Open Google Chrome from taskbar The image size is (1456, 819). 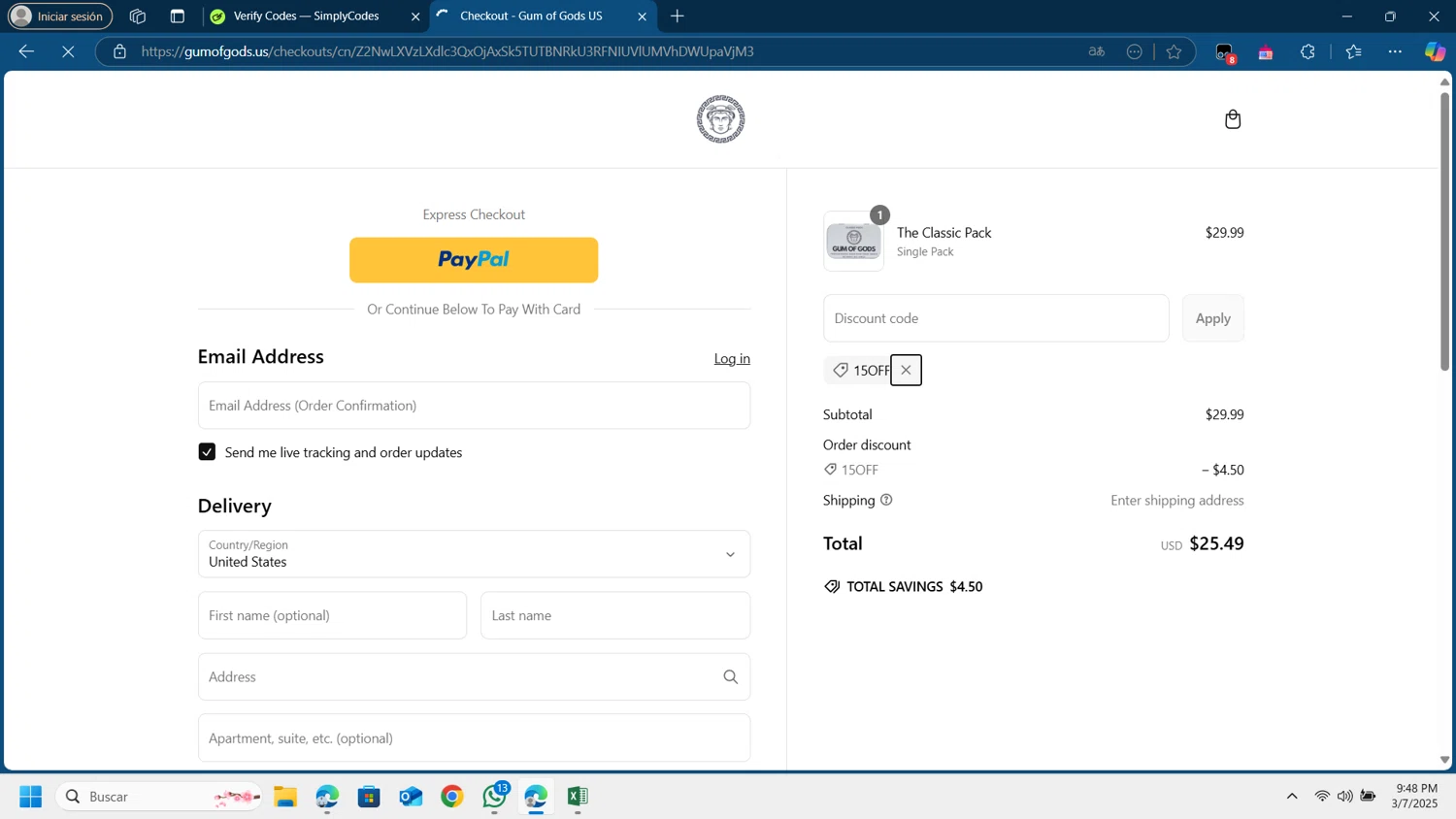tap(452, 797)
